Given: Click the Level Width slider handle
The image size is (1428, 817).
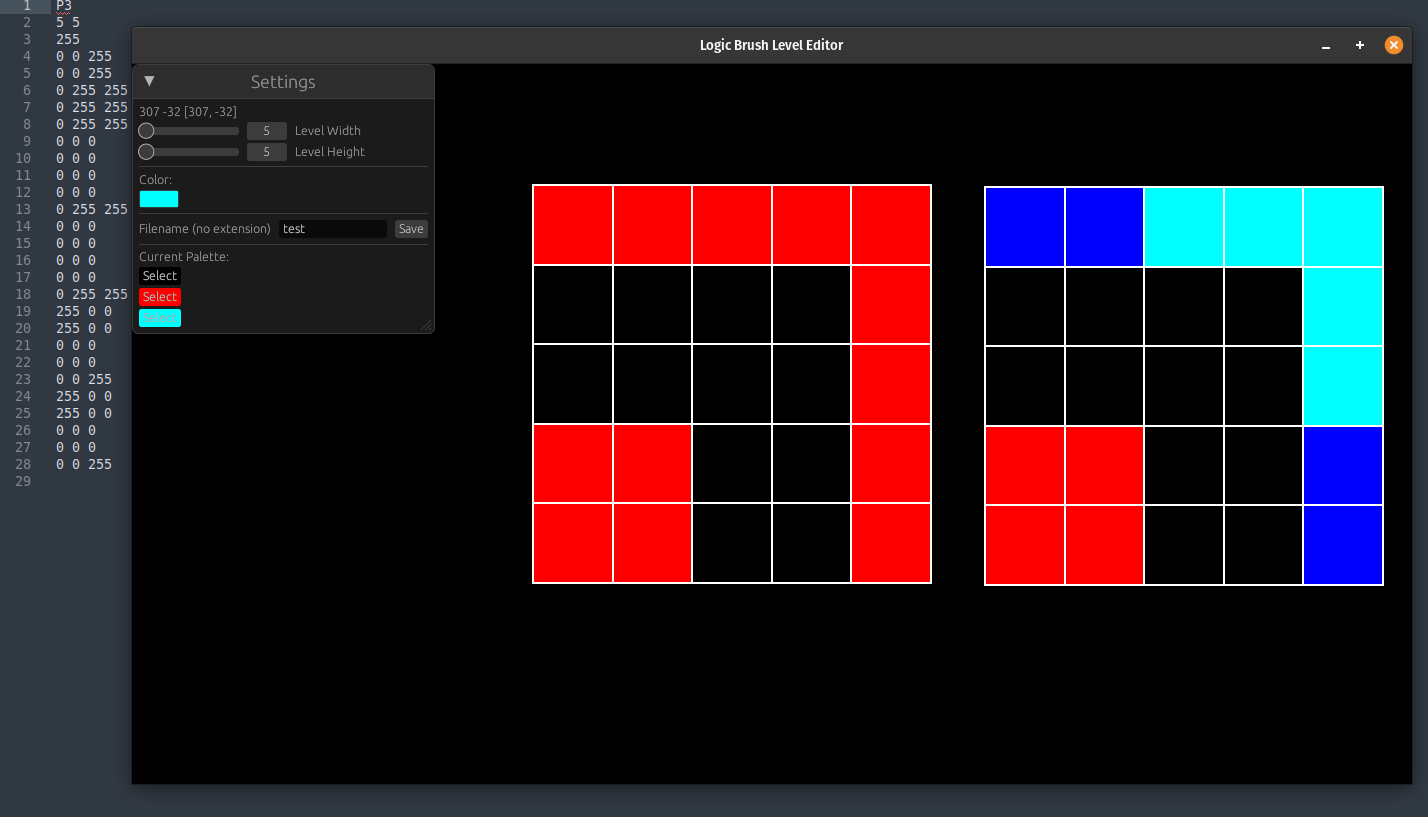Looking at the screenshot, I should point(146,131).
